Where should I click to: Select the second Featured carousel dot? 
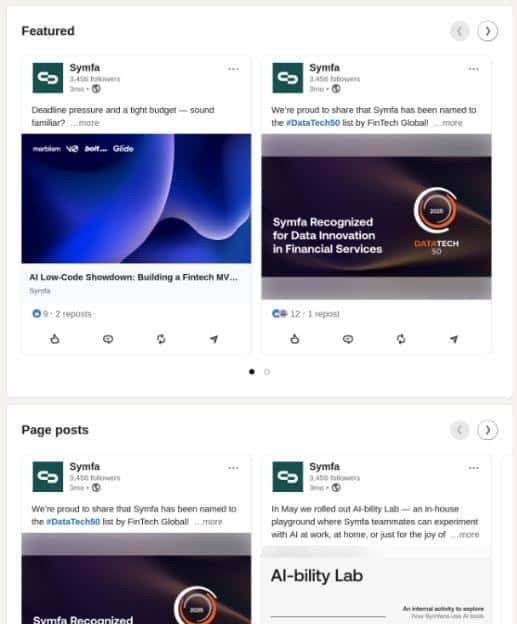(267, 372)
